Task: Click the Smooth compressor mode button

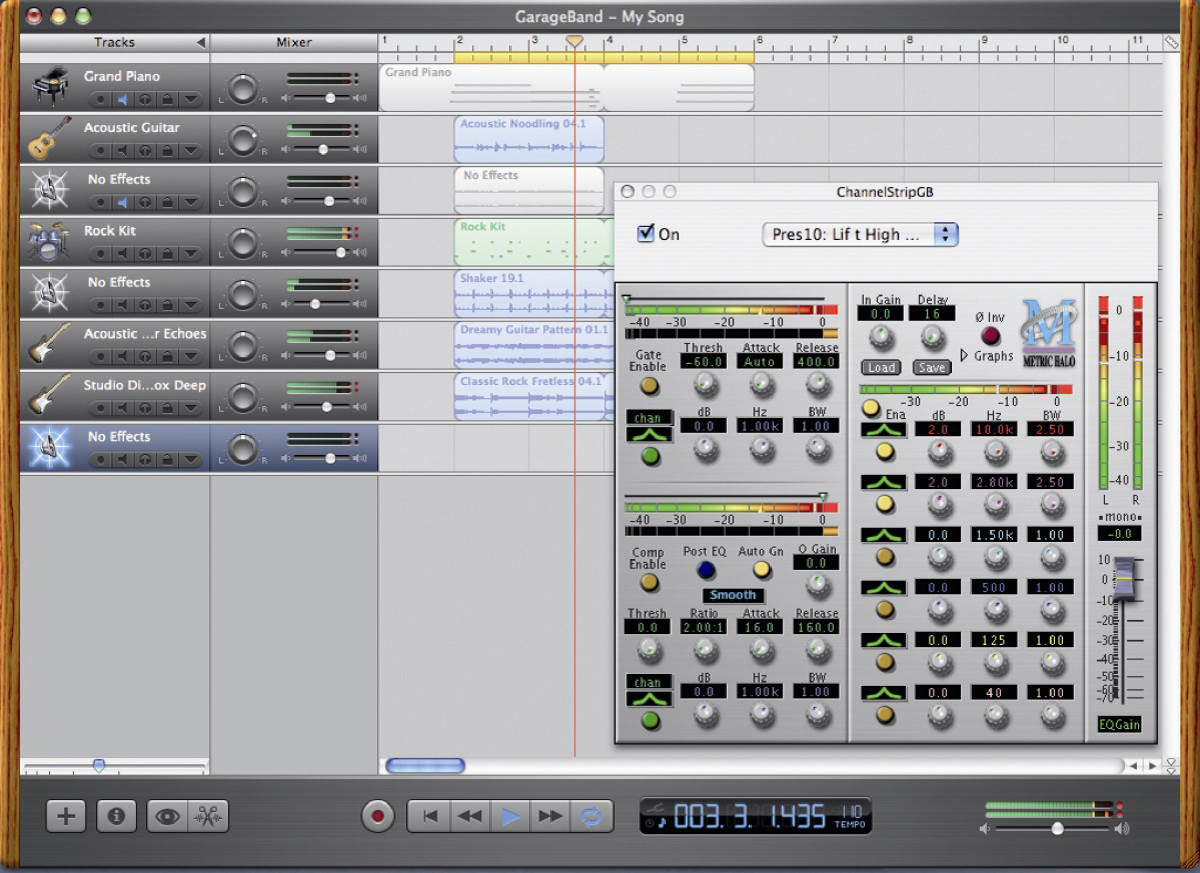Action: [x=733, y=595]
